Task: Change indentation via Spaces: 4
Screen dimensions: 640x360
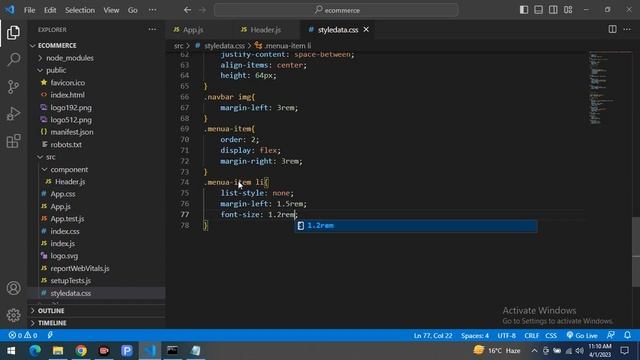Action: pos(475,336)
